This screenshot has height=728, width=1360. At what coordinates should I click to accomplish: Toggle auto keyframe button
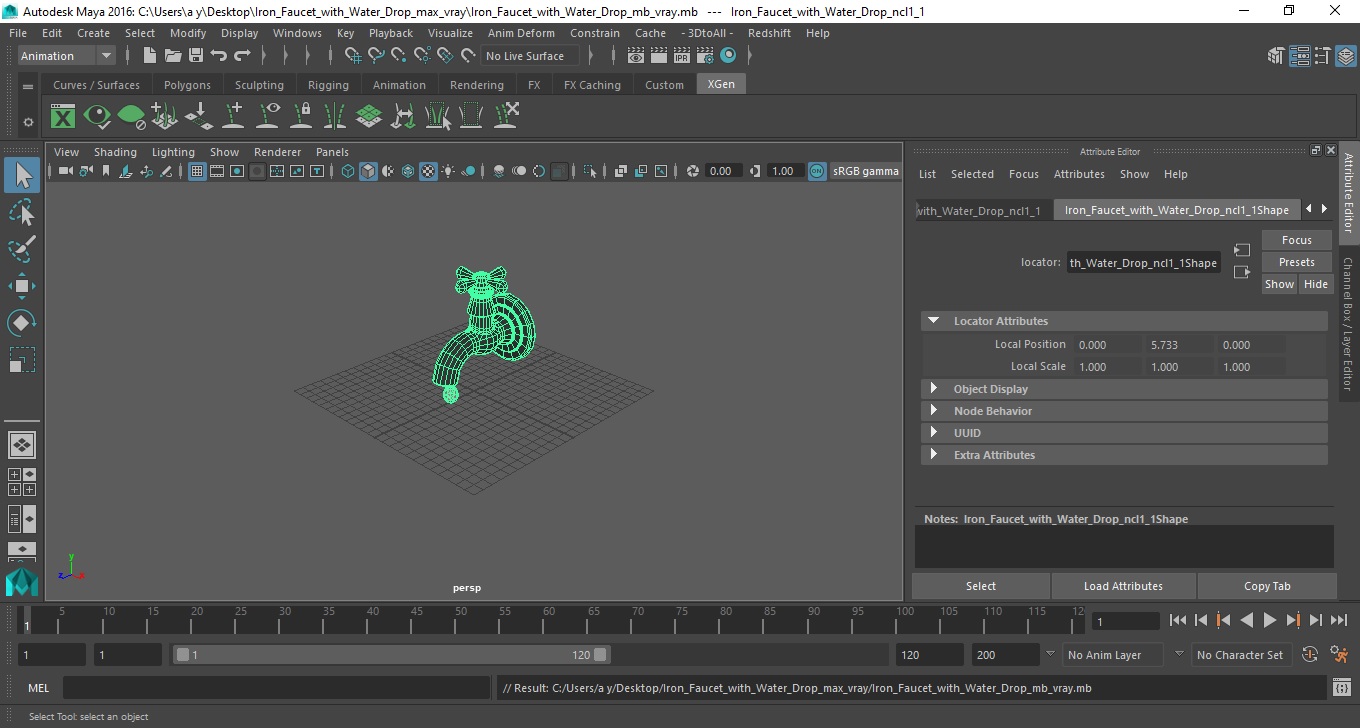(1309, 655)
